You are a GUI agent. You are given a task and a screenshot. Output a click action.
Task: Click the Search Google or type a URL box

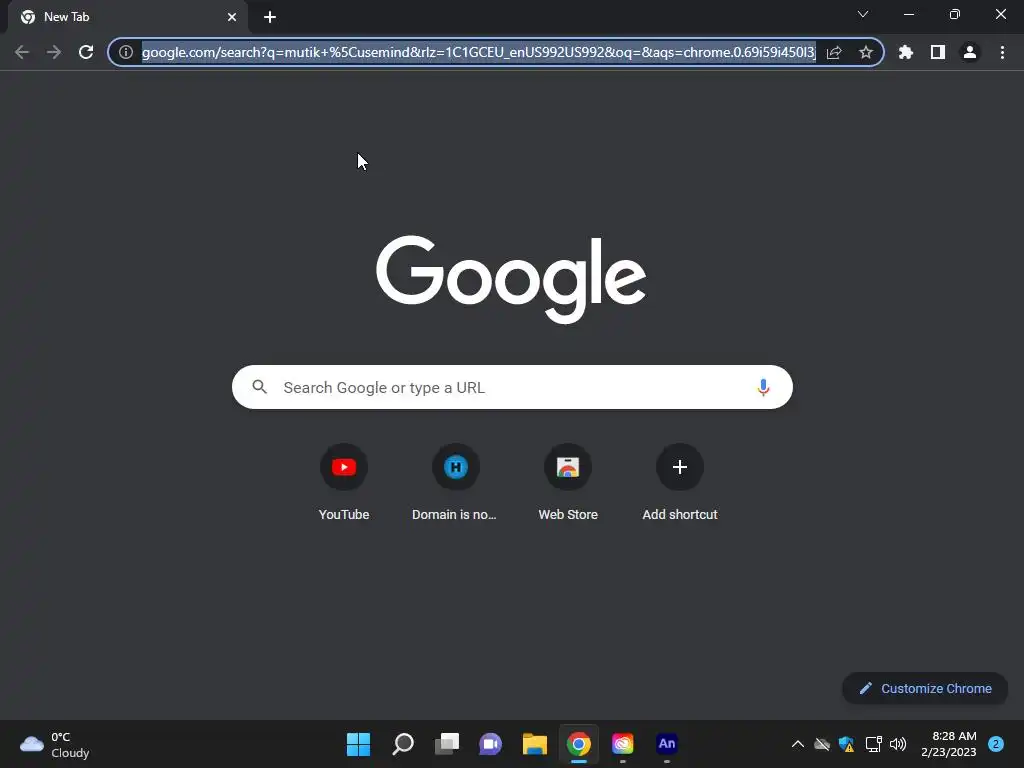(x=512, y=387)
